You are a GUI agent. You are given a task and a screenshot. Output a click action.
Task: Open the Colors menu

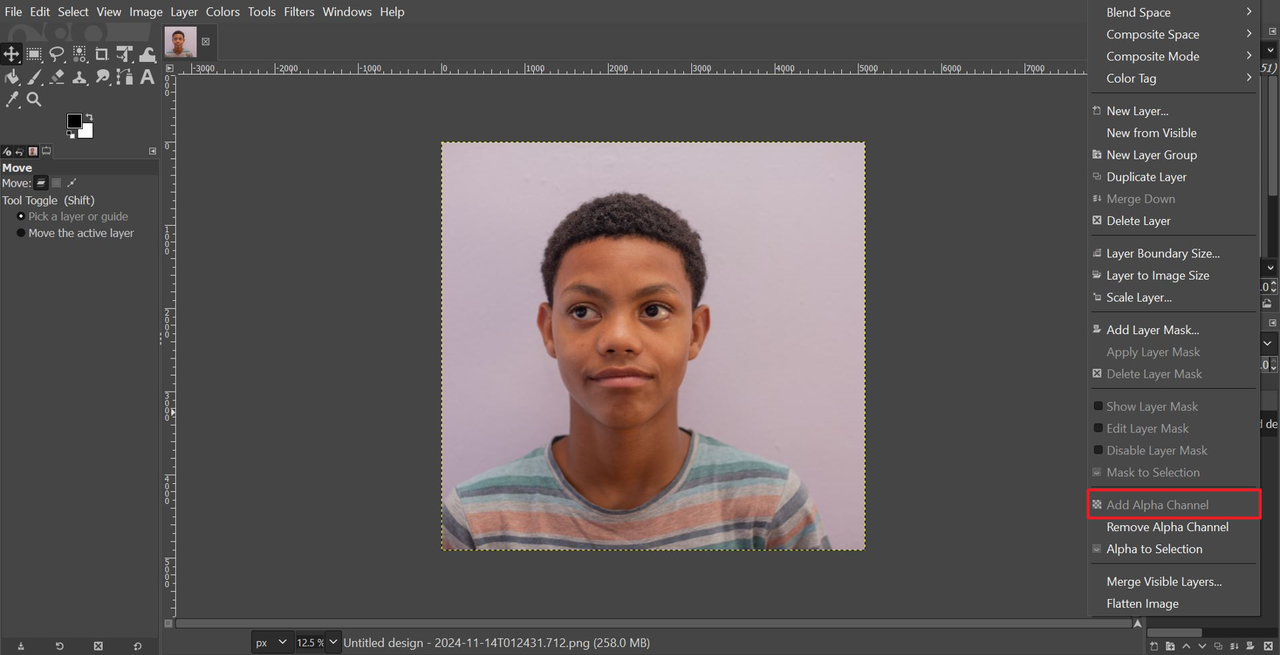(x=223, y=12)
